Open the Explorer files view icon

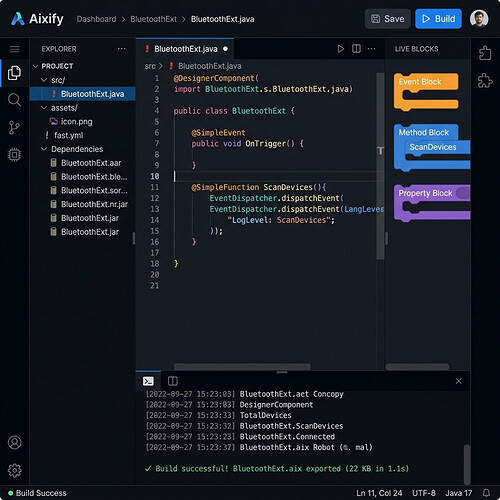(x=14, y=73)
